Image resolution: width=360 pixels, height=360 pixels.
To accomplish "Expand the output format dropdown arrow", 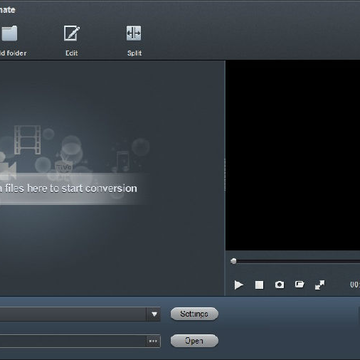I will (154, 314).
